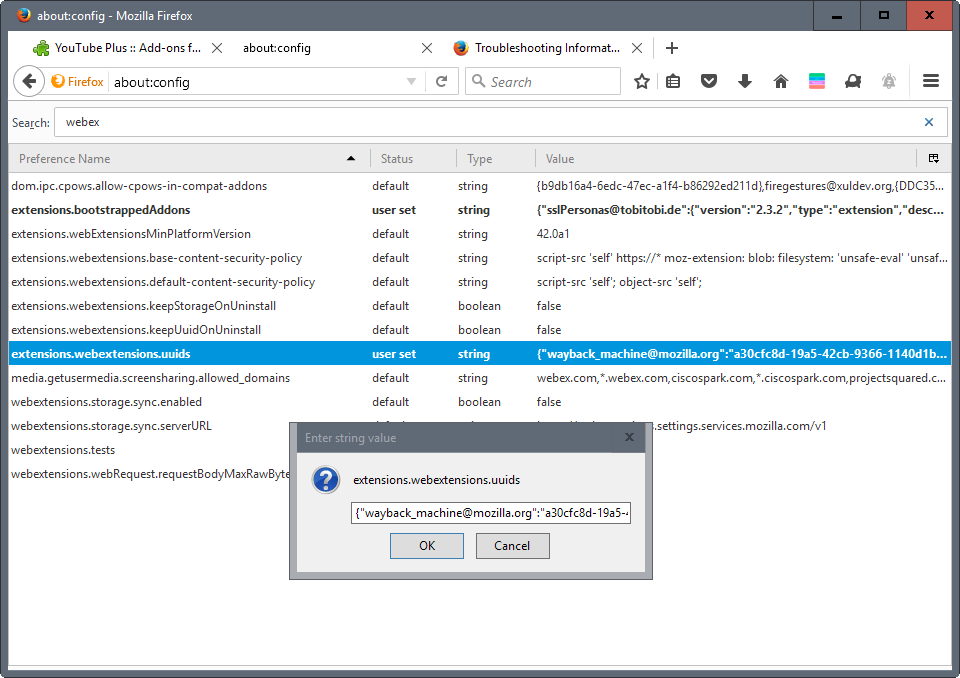Click the Preference Name column header
Viewport: 960px width, 678px height.
tap(189, 159)
